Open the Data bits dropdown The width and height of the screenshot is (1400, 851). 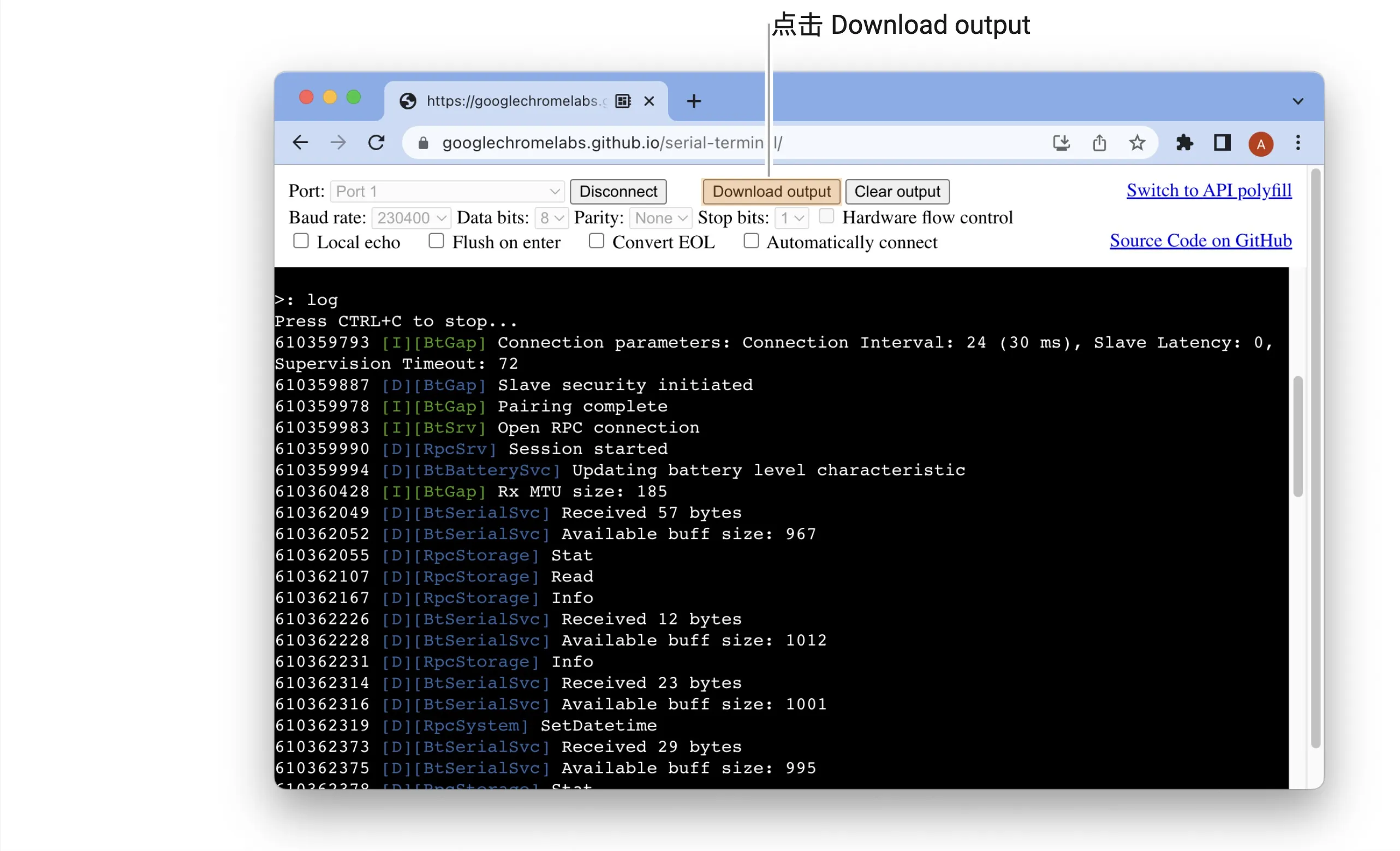[551, 218]
